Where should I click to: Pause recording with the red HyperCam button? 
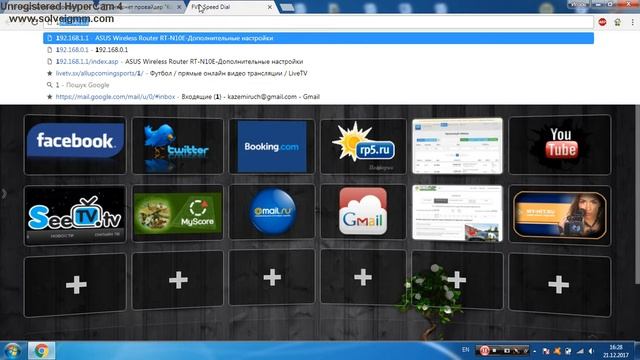tap(484, 350)
